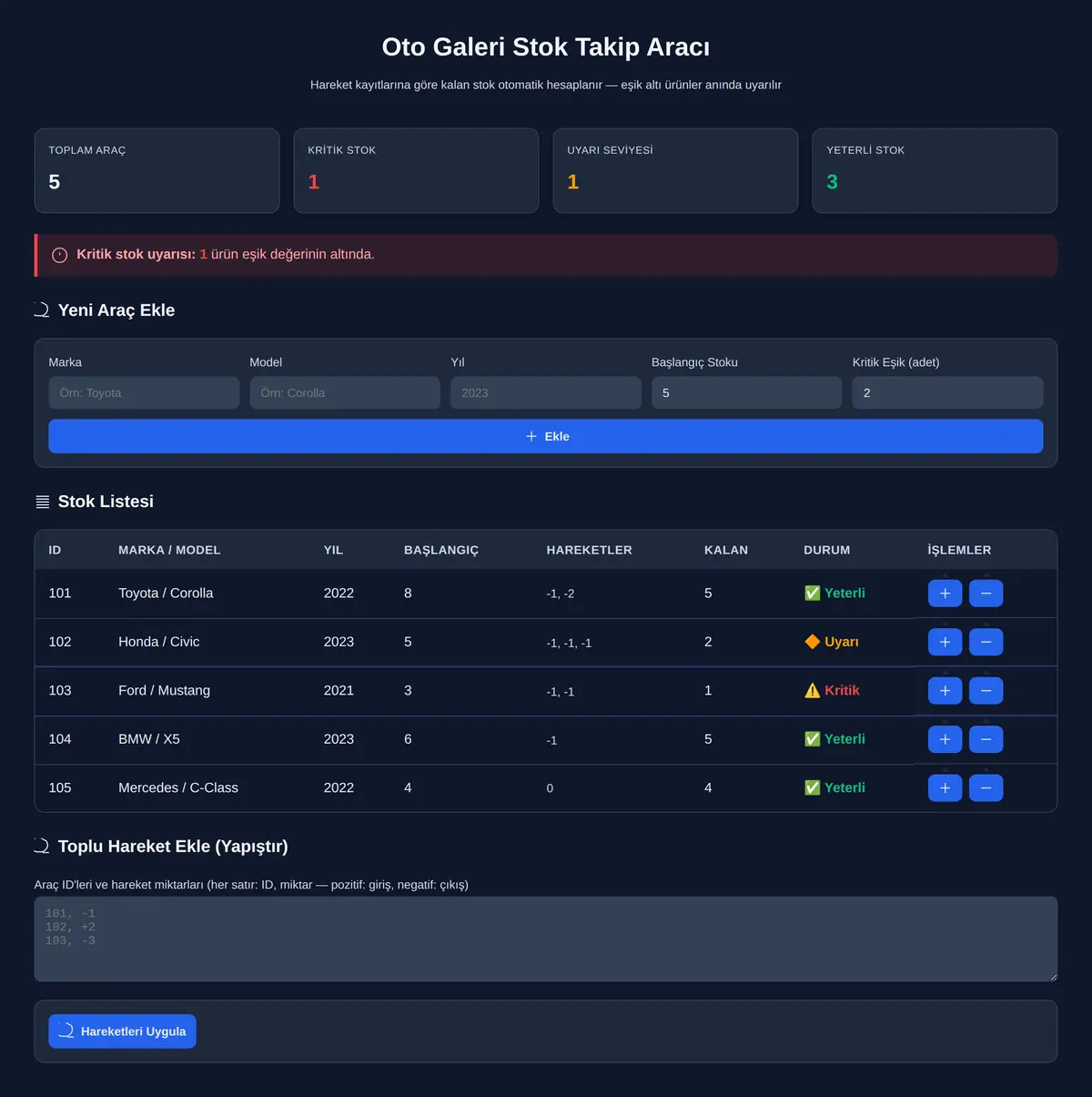
Task: Click the Kritik Stok summary card
Action: [416, 170]
